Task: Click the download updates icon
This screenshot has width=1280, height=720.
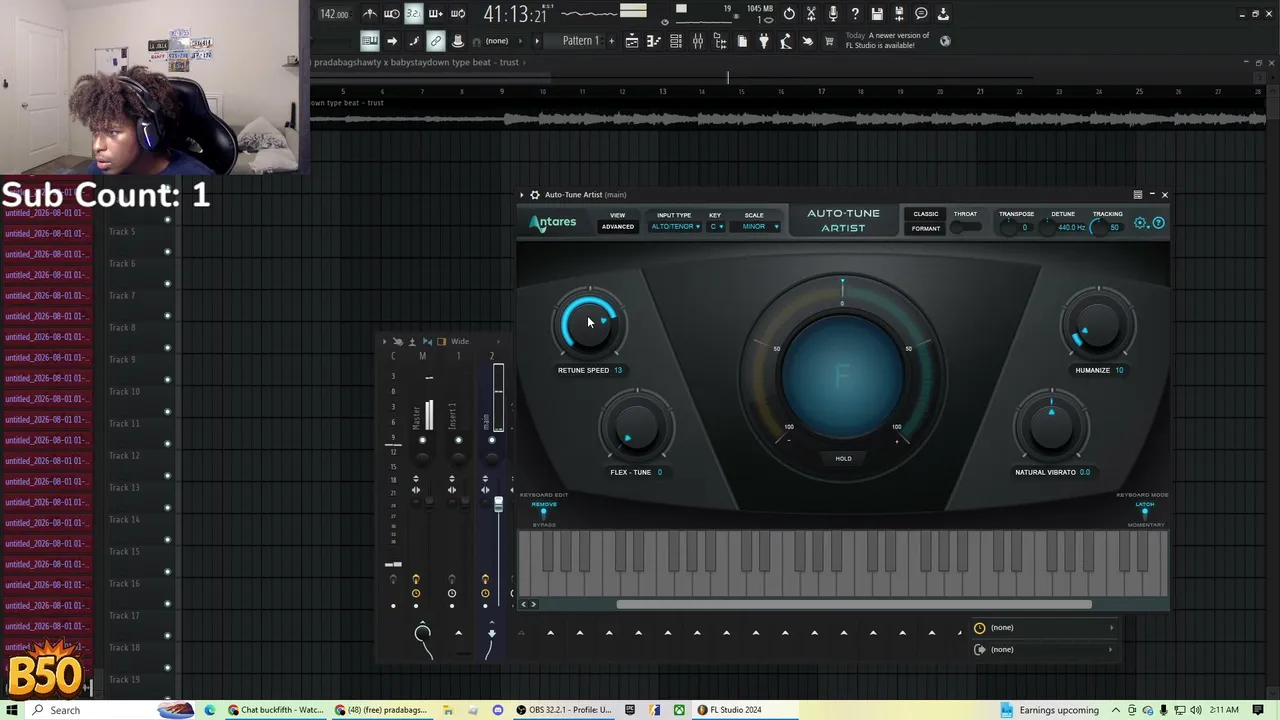Action: 943,14
